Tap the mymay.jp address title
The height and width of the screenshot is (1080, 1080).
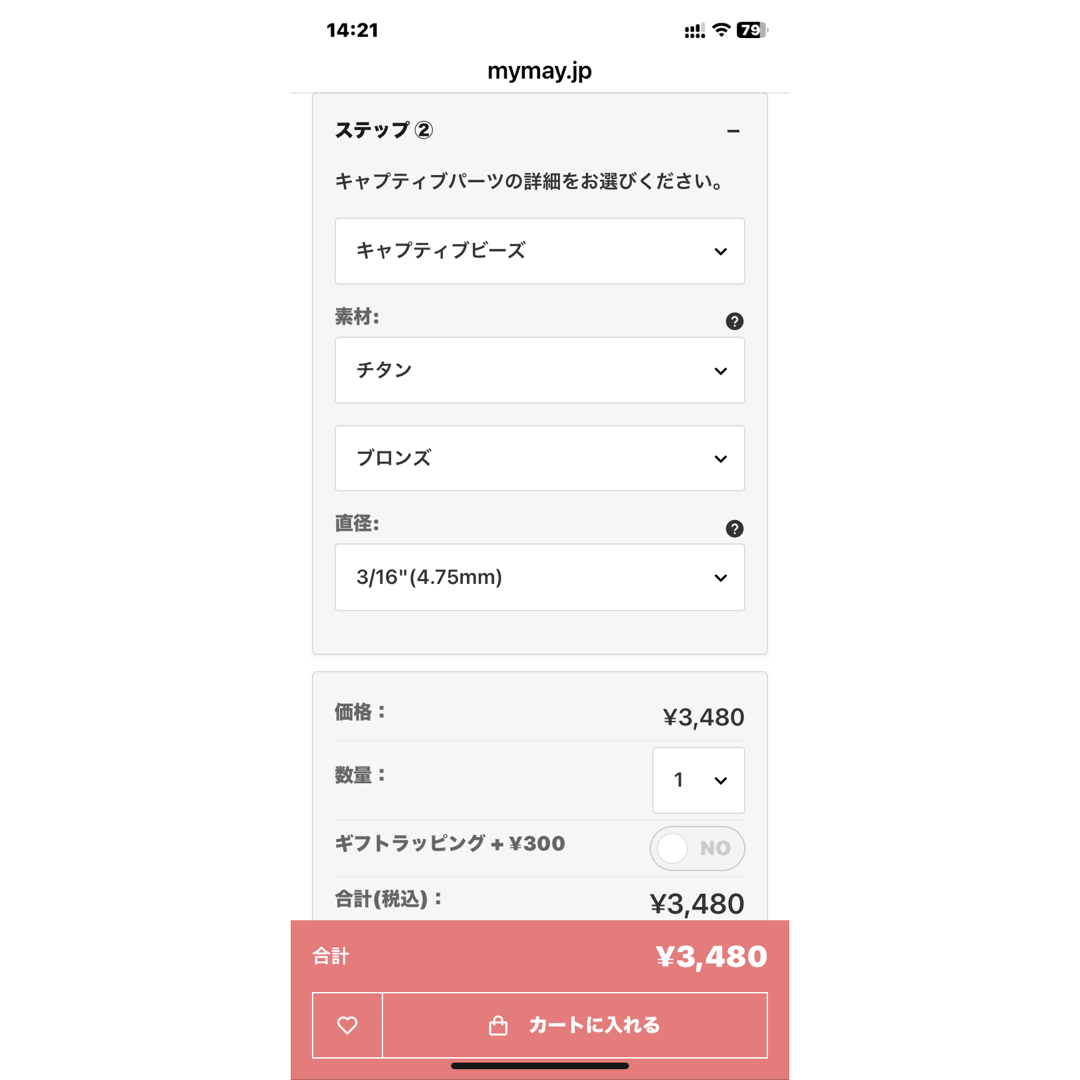(x=539, y=71)
